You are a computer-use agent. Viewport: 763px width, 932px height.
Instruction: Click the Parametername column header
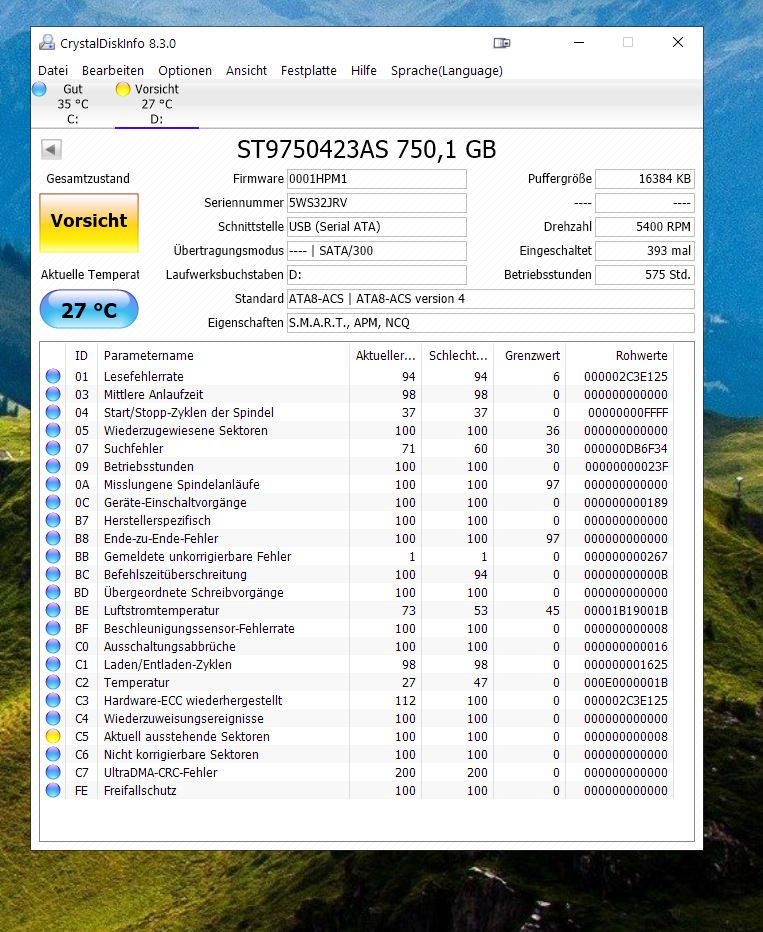click(x=223, y=355)
